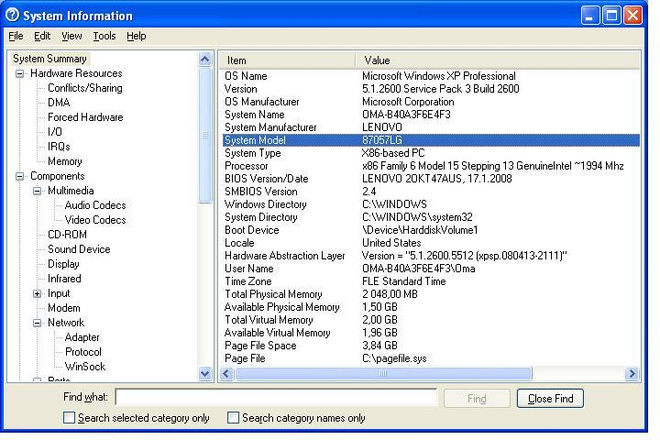Click the System Information title bar icon
The height and width of the screenshot is (440, 660).
(12, 15)
